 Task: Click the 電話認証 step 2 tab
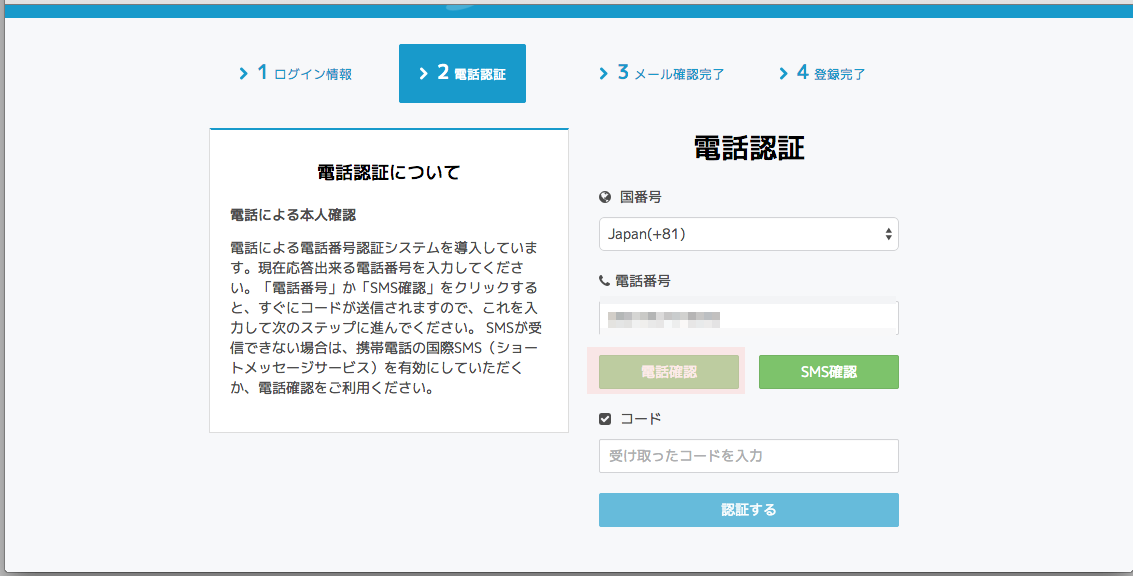point(462,73)
